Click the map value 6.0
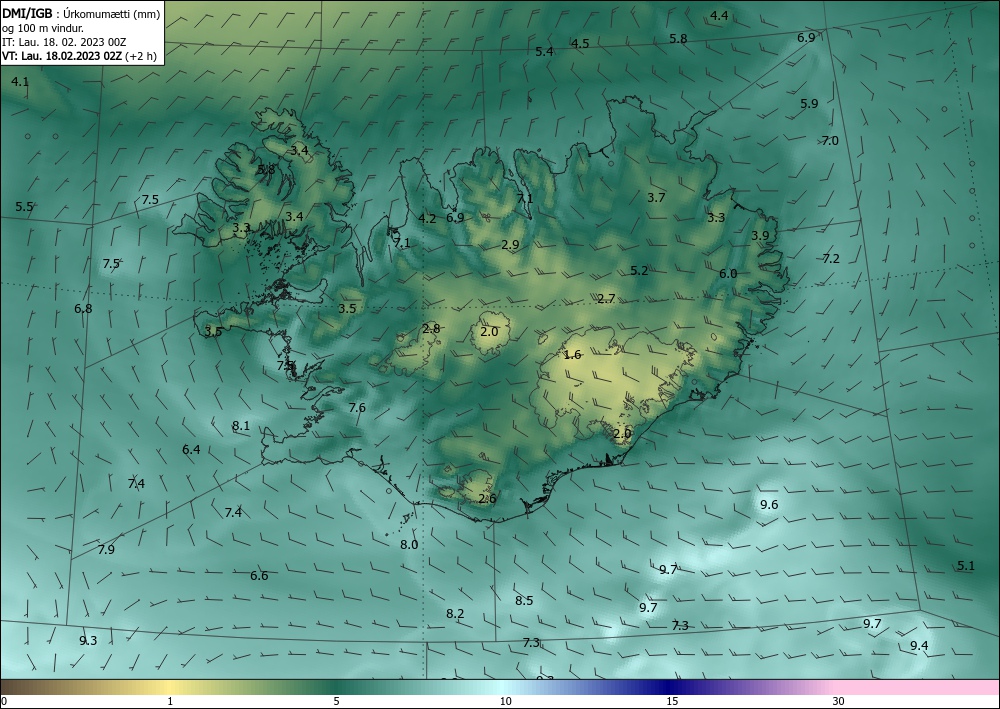Image resolution: width=1000 pixels, height=709 pixels. tap(728, 274)
